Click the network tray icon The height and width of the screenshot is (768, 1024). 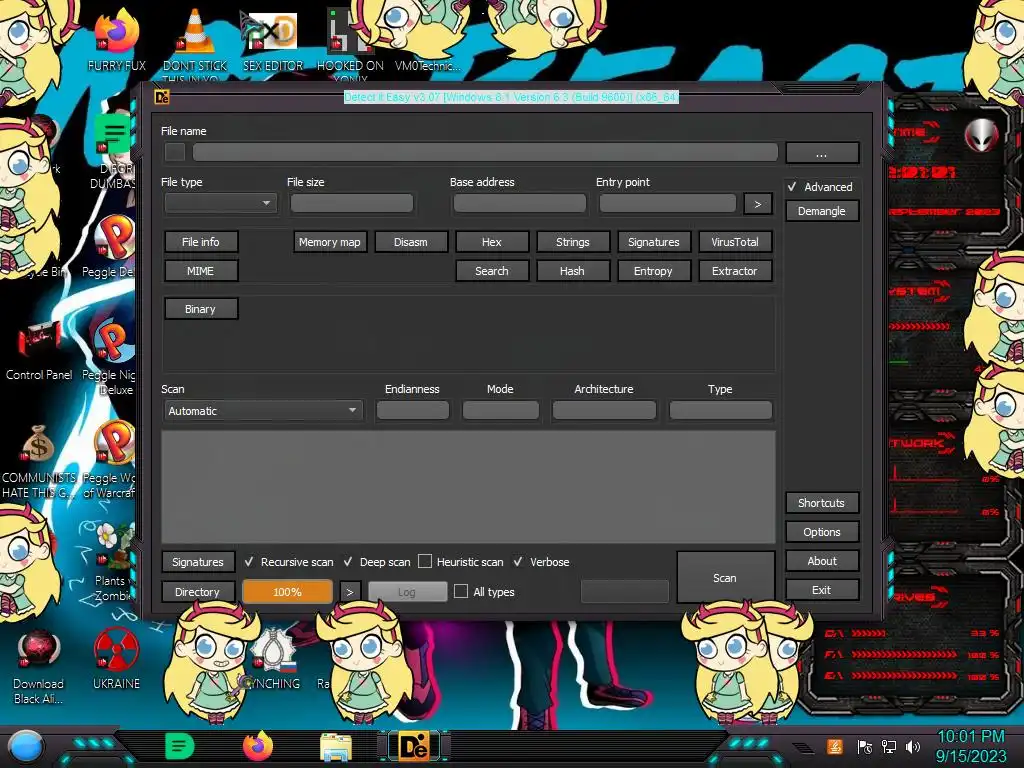click(x=889, y=747)
